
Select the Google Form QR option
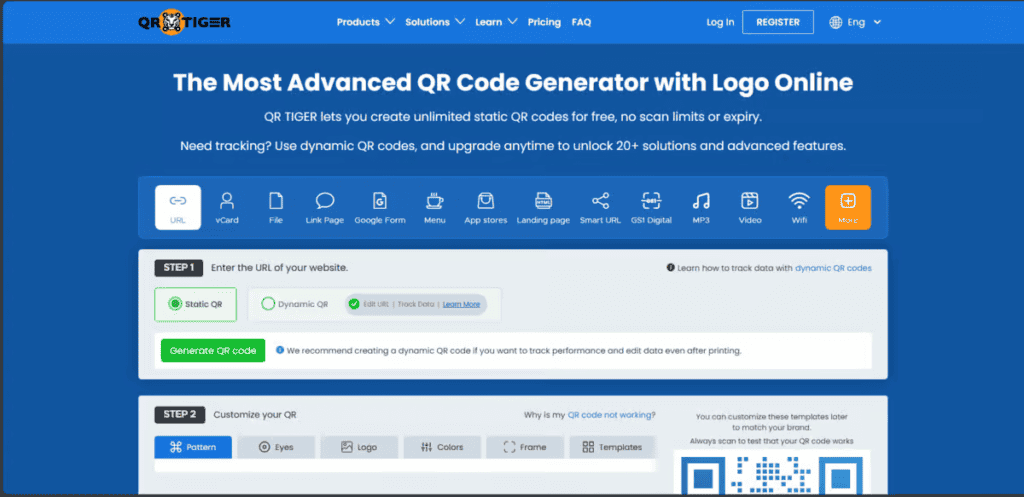tap(380, 207)
